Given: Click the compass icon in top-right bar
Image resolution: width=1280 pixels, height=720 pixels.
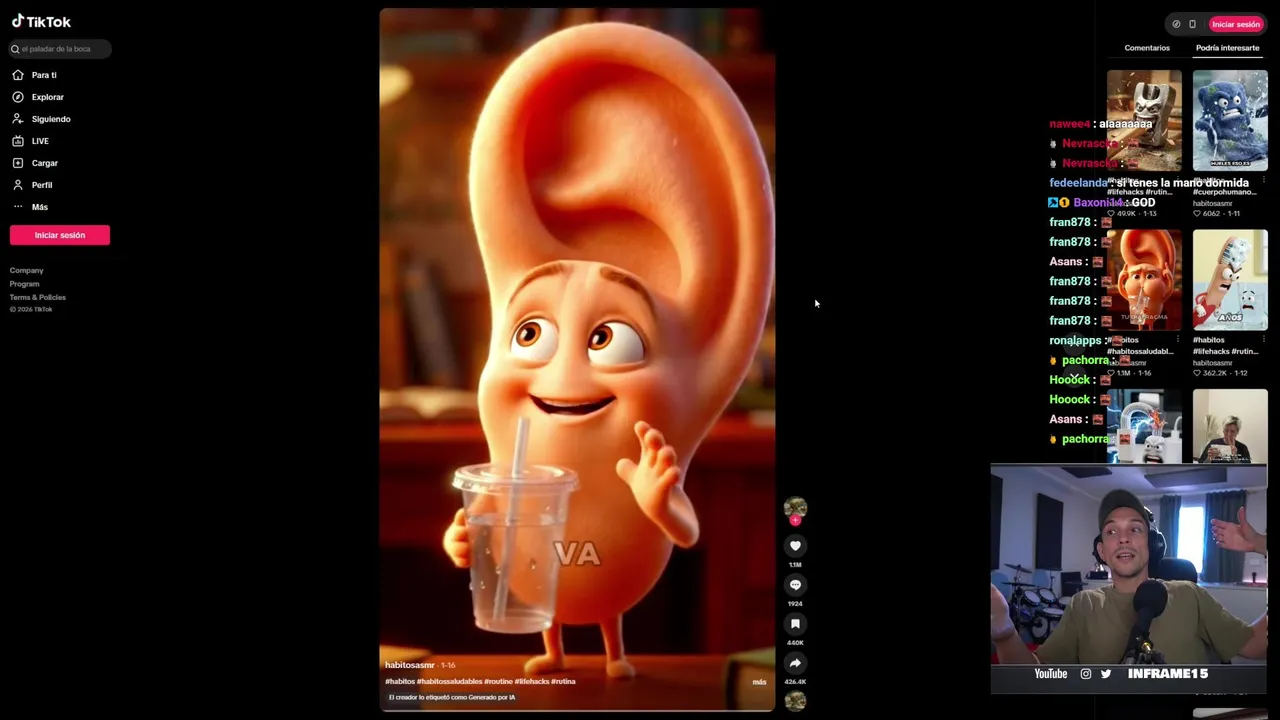Looking at the screenshot, I should click(1176, 24).
